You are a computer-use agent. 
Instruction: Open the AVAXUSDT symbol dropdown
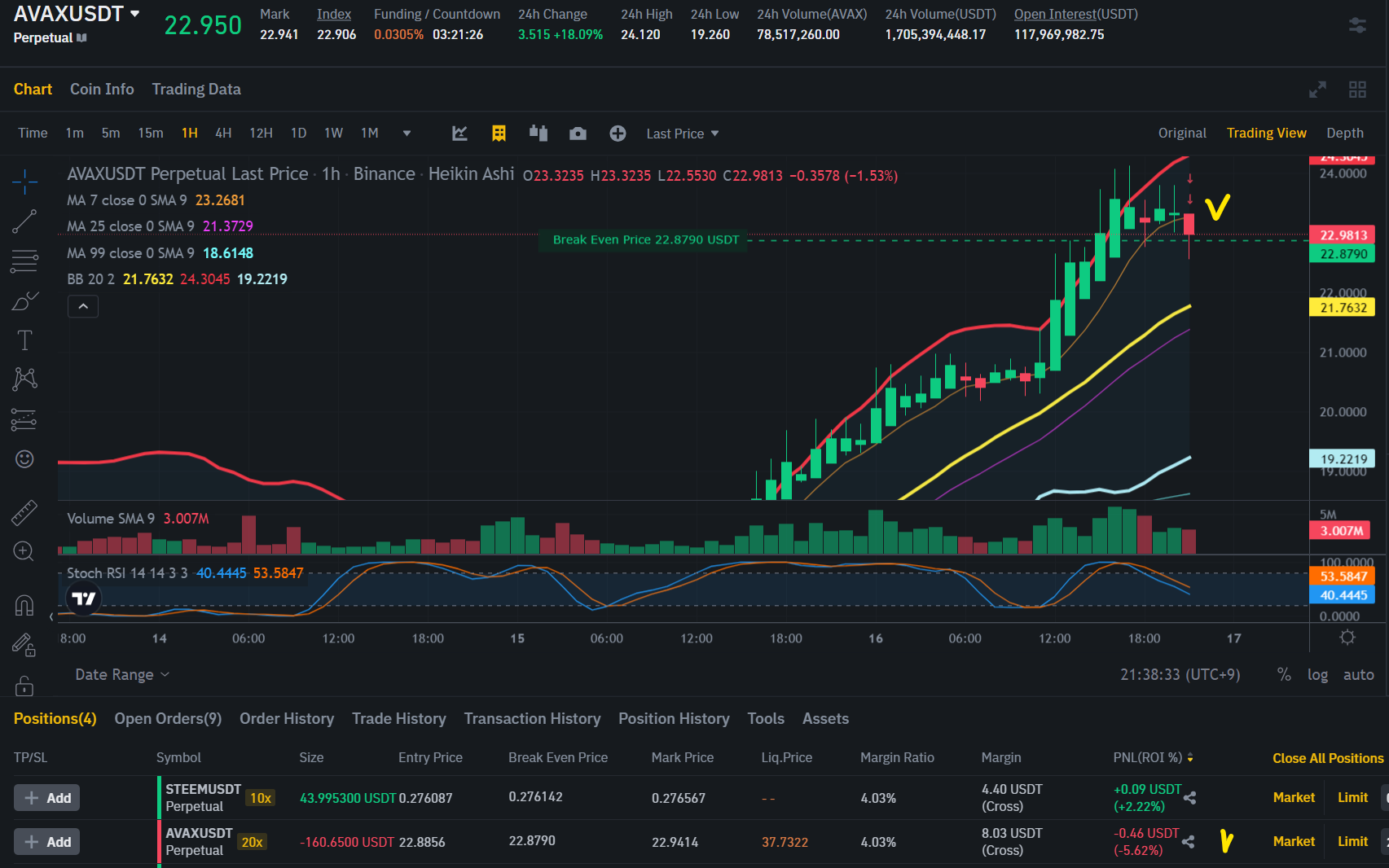[134, 14]
